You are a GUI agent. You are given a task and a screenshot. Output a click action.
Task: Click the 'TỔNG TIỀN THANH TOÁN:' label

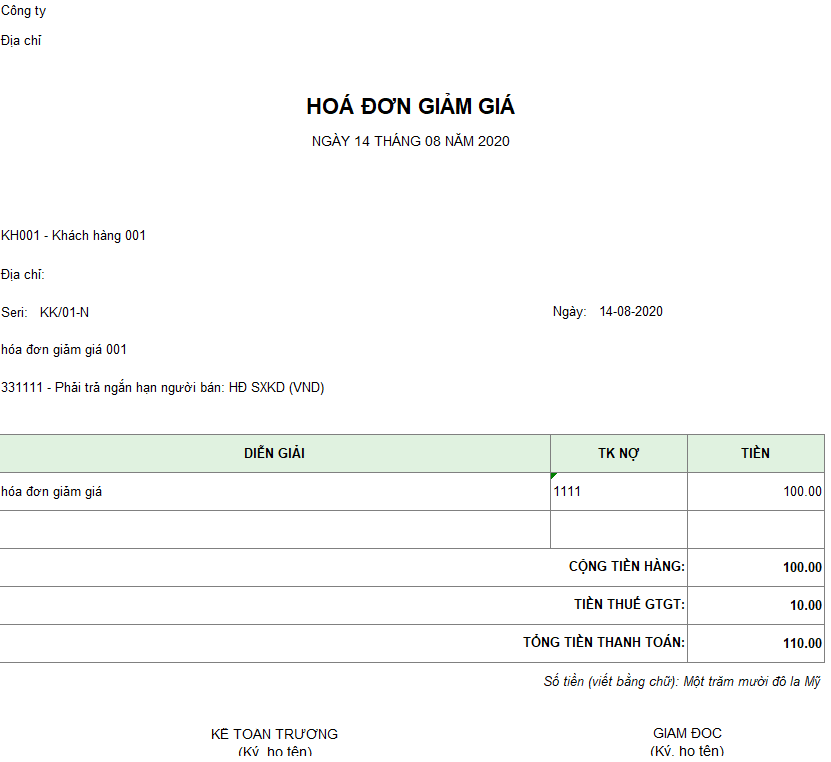(604, 642)
